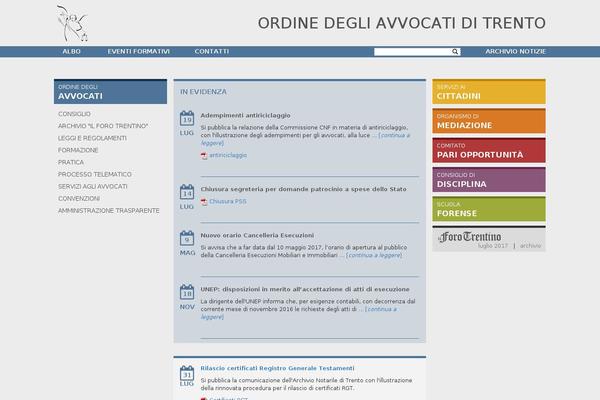Open AMMINISTRAZIONE TRASPARENTE sidebar link
The width and height of the screenshot is (600, 400).
(109, 211)
